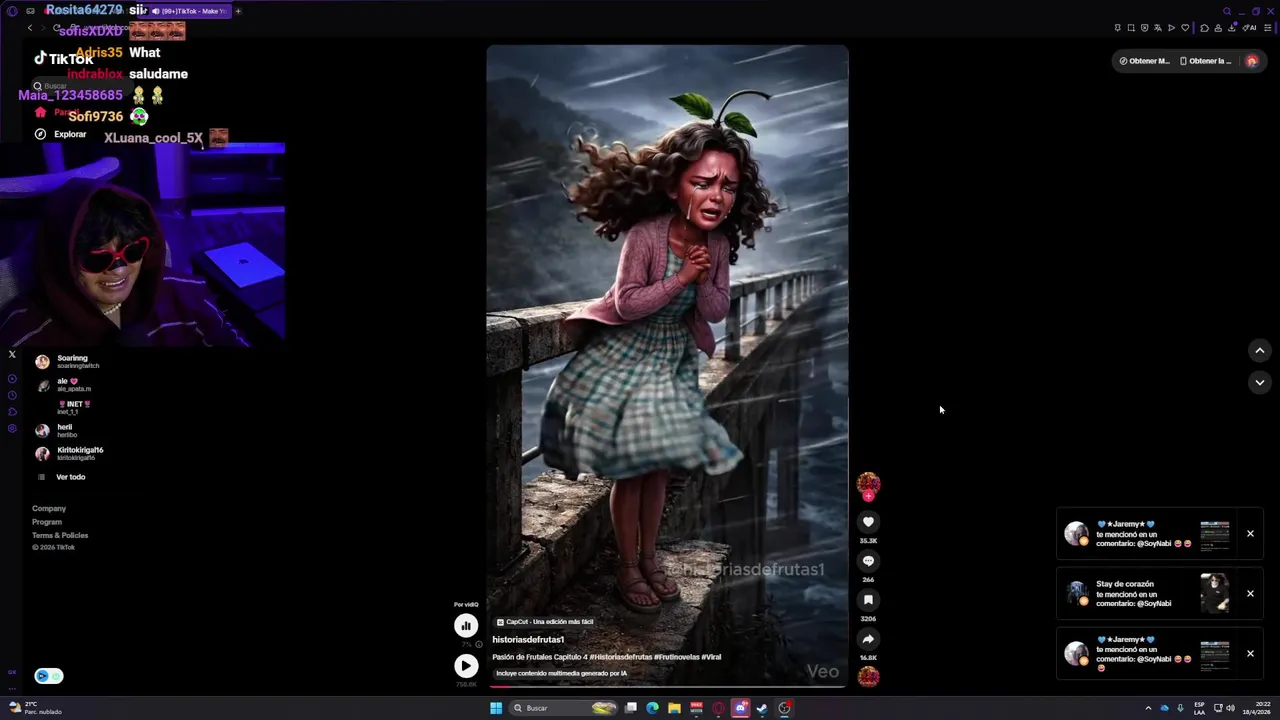Open the creator avatar with the follow plus

(868, 486)
